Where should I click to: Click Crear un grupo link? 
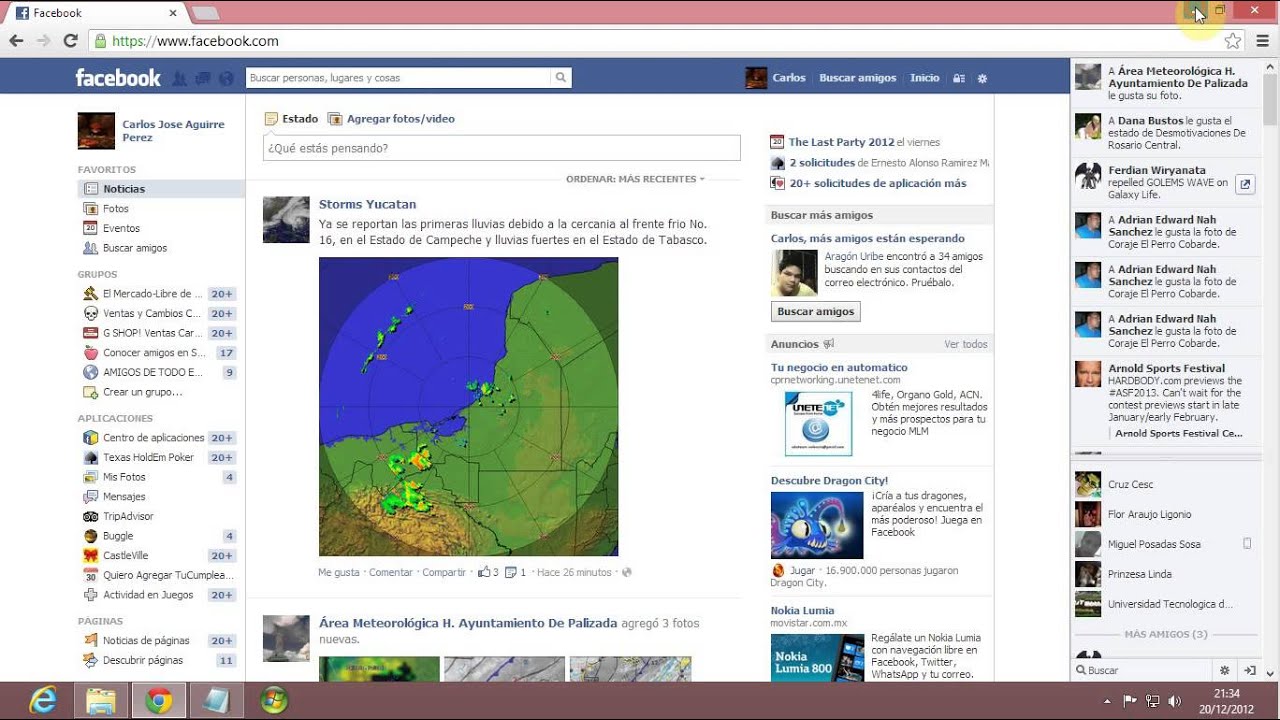(143, 392)
